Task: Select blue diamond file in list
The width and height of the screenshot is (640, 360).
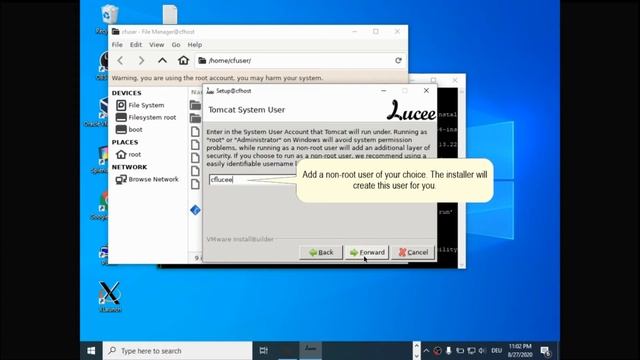Action: [195, 210]
